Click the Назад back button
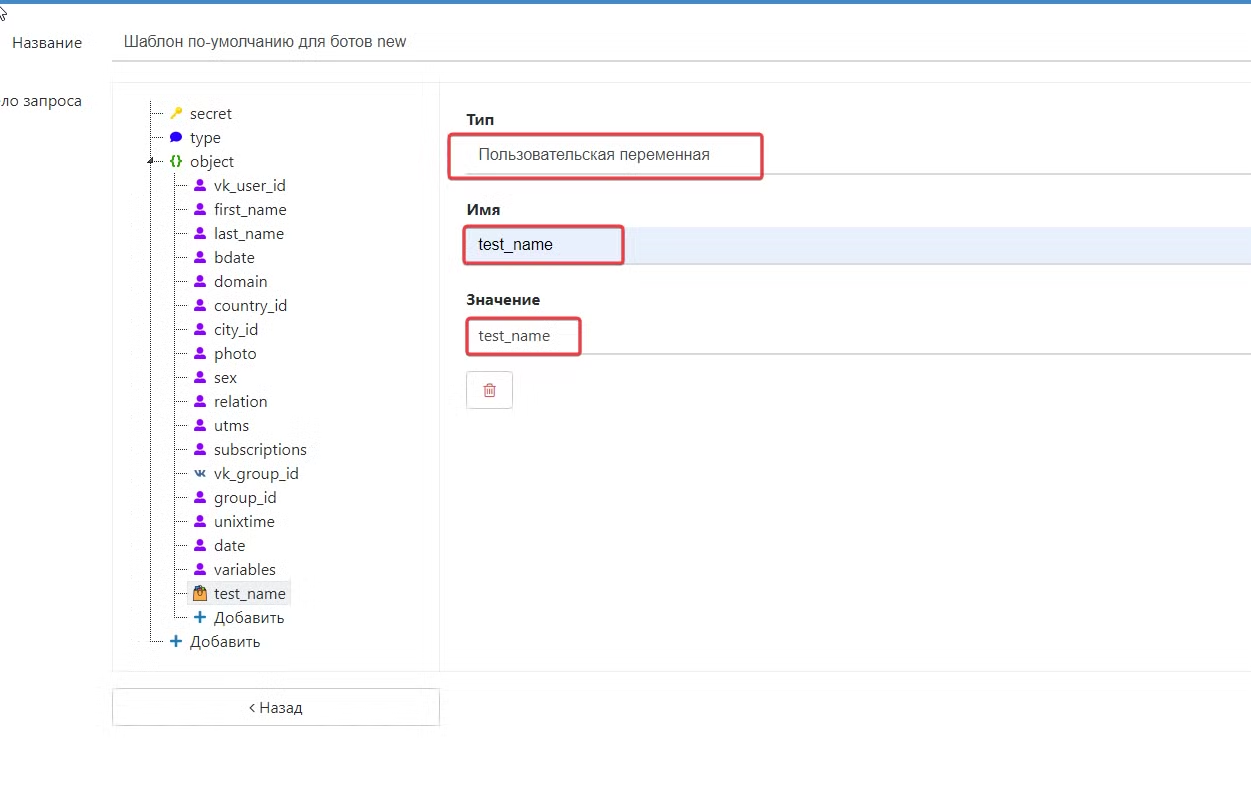Screen dimensions: 1251x789 pos(276,707)
